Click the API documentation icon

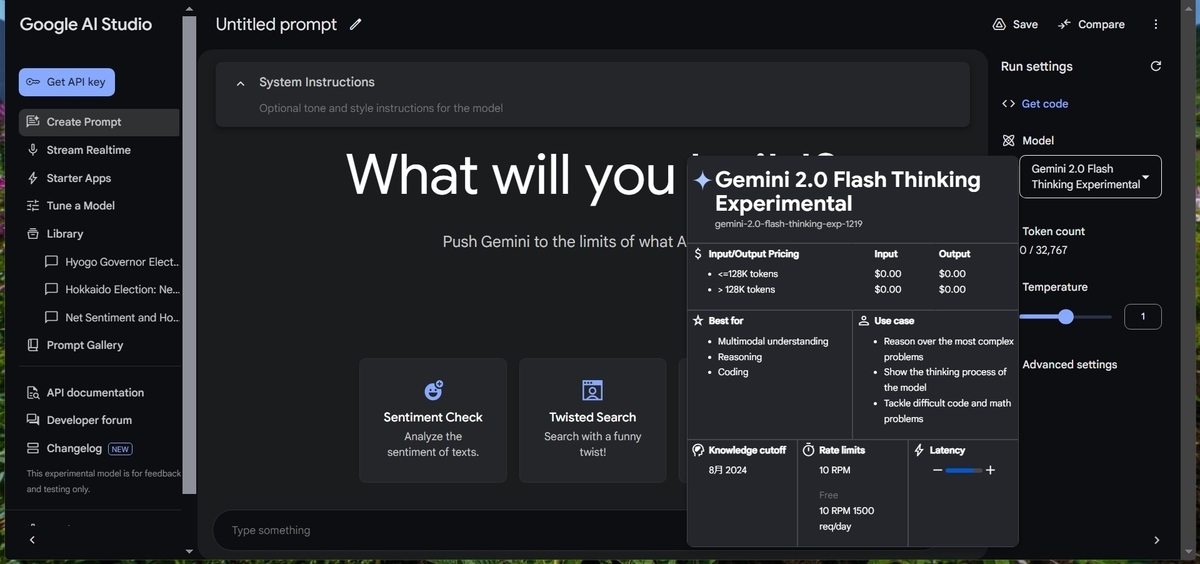tap(33, 393)
